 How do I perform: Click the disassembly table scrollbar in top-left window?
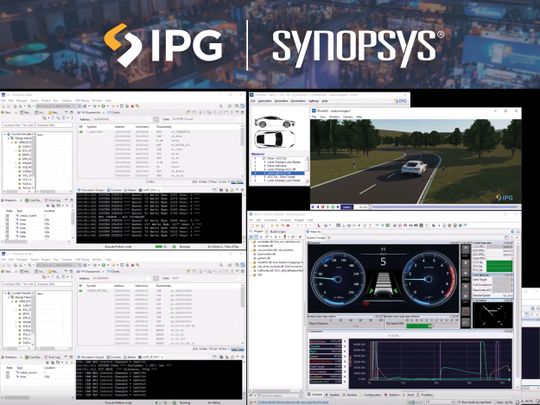coord(242,152)
